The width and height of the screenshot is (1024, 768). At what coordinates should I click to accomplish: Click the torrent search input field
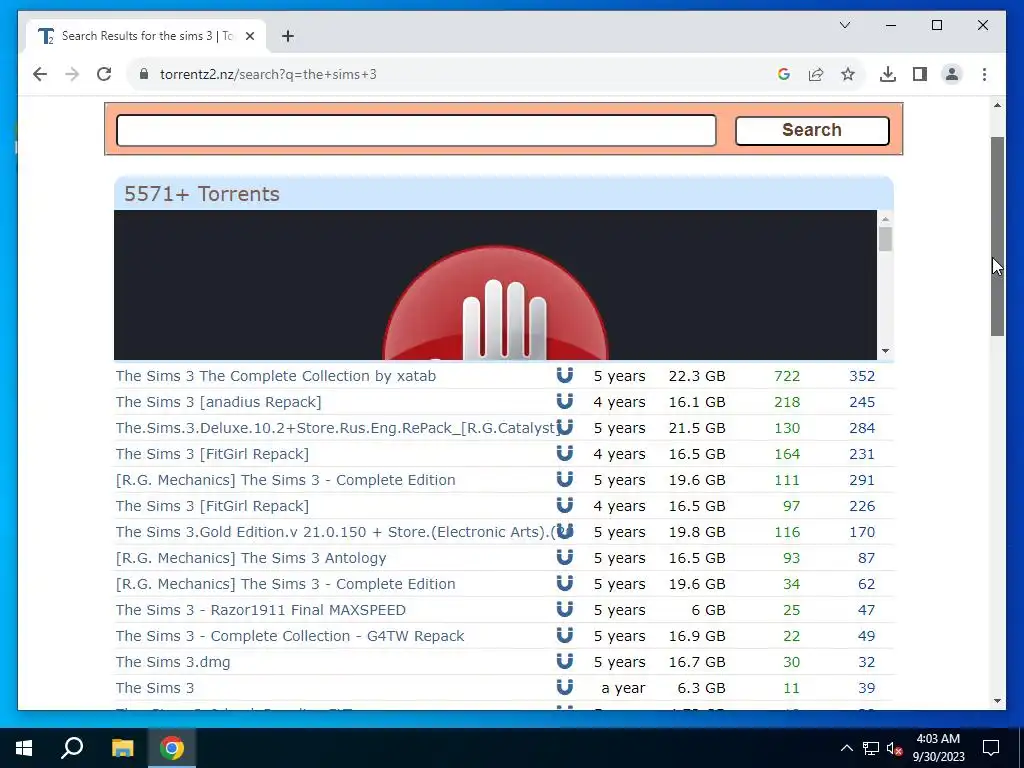416,130
